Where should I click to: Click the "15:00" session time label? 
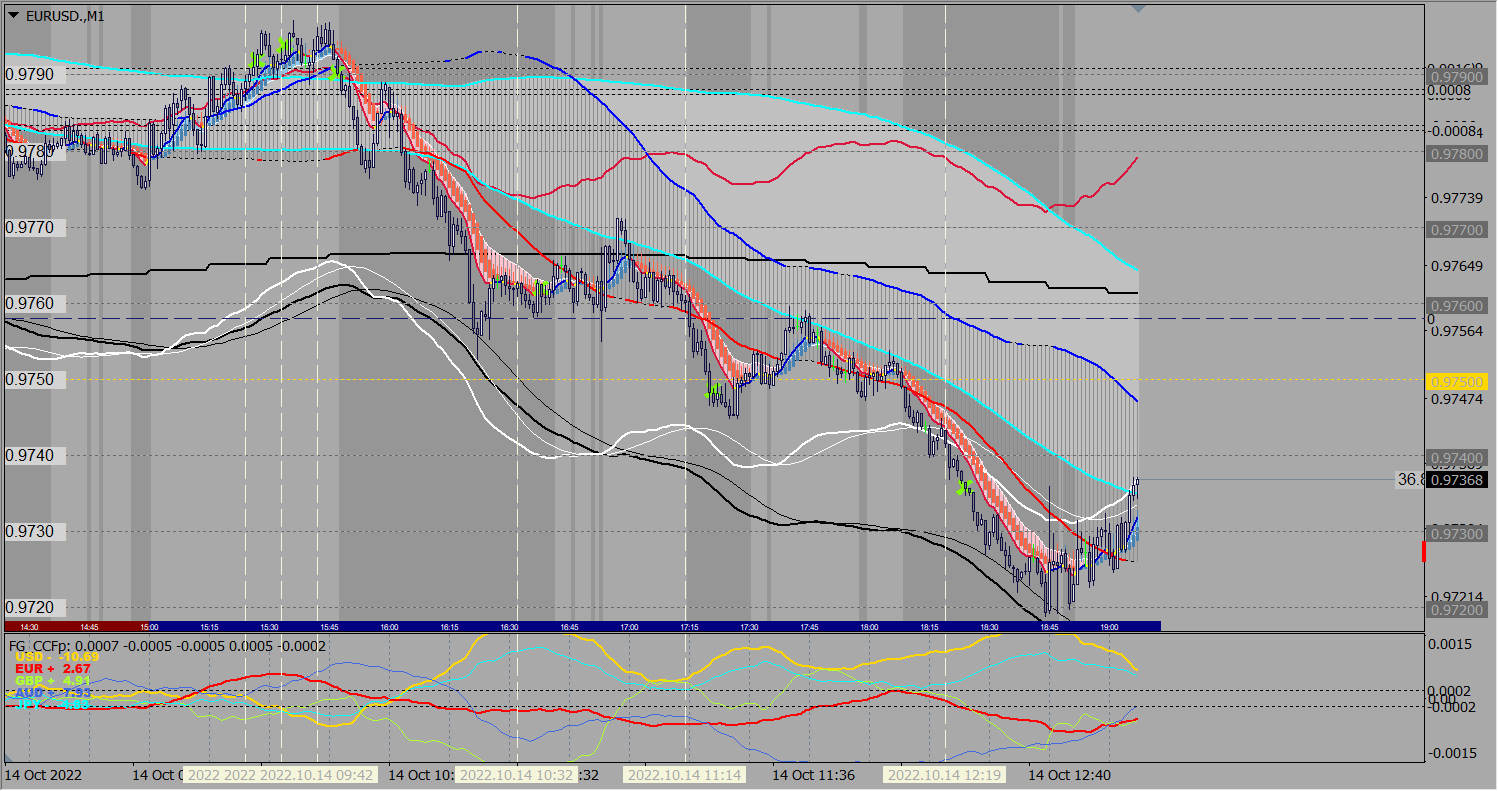click(149, 627)
